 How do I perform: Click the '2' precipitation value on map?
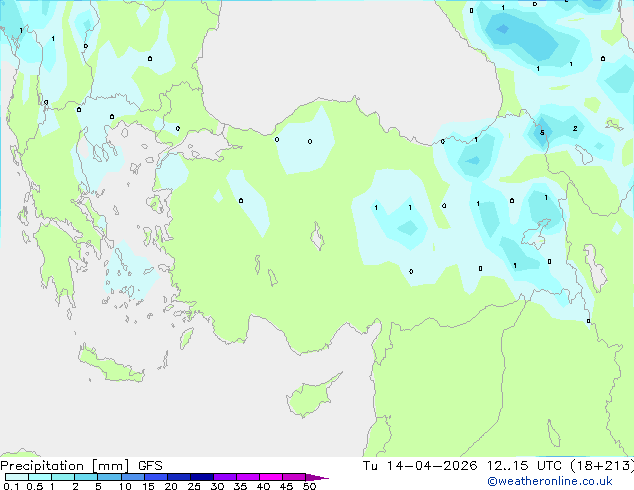[575, 129]
